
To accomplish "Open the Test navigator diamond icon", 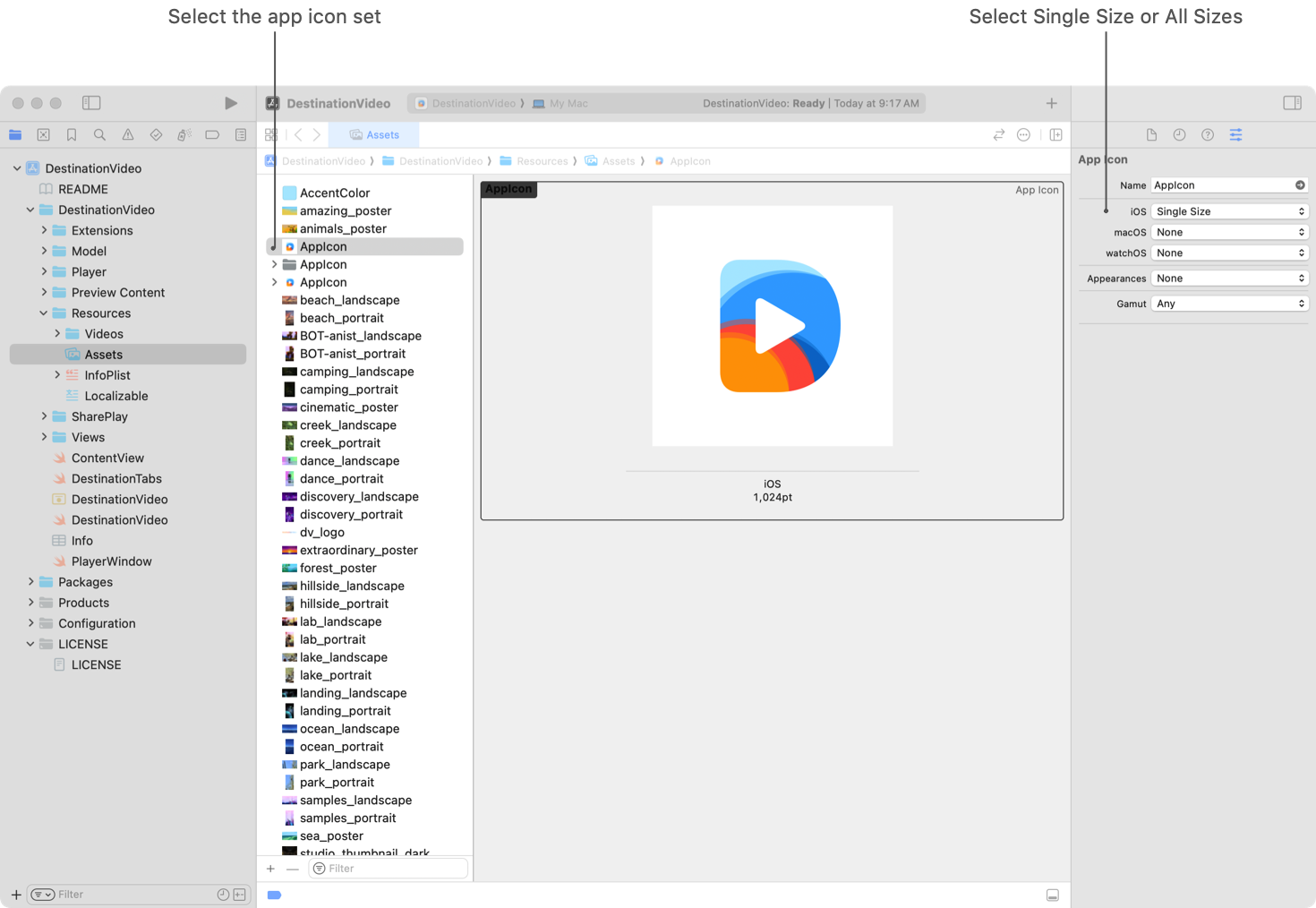I will click(156, 135).
